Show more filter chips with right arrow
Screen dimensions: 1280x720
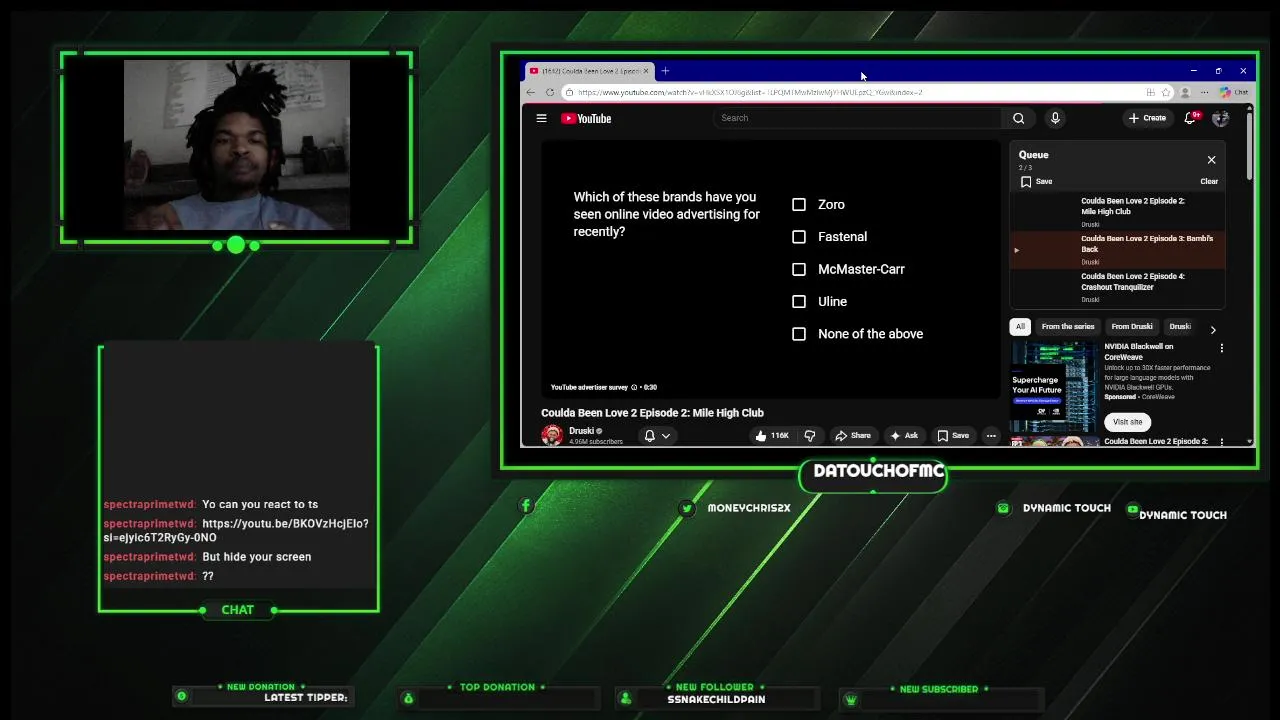click(x=1213, y=329)
